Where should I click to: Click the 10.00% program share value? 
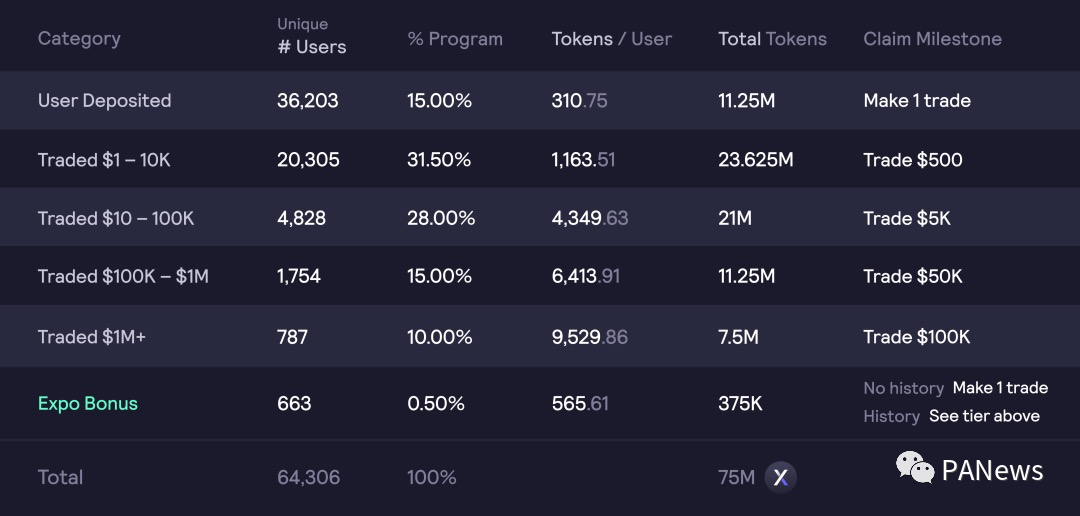point(439,337)
